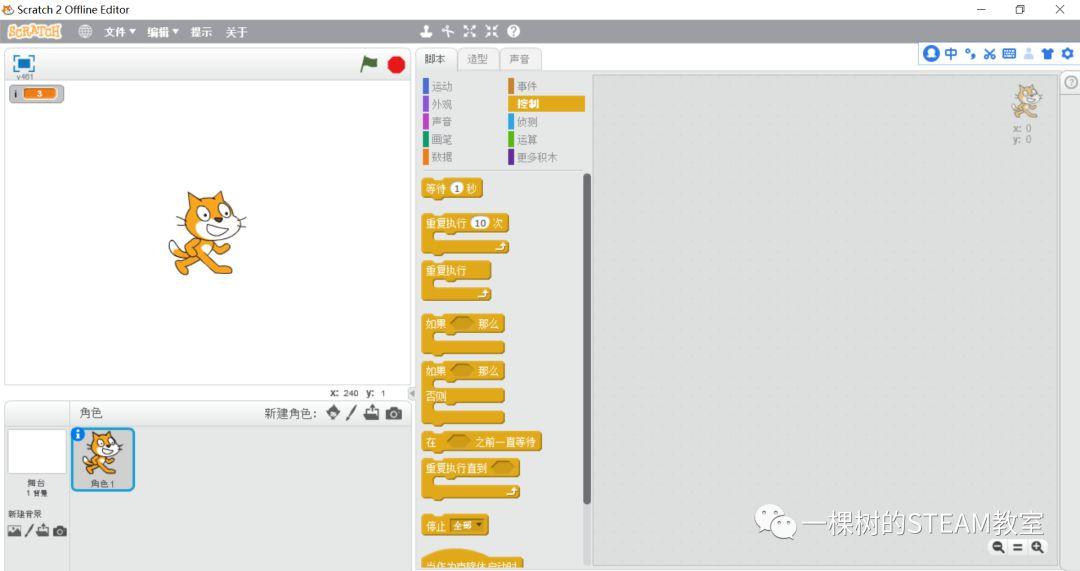Select the 外观 block category
Screen dimensions: 1080x571
coord(438,104)
